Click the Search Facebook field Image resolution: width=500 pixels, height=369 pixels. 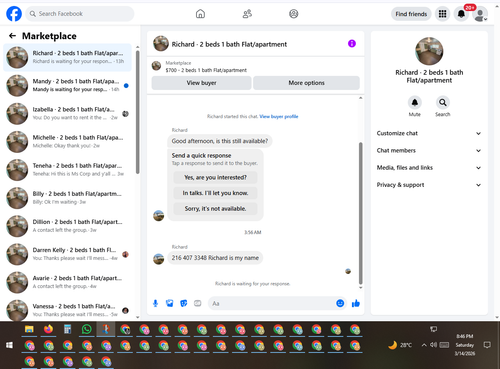(80, 14)
